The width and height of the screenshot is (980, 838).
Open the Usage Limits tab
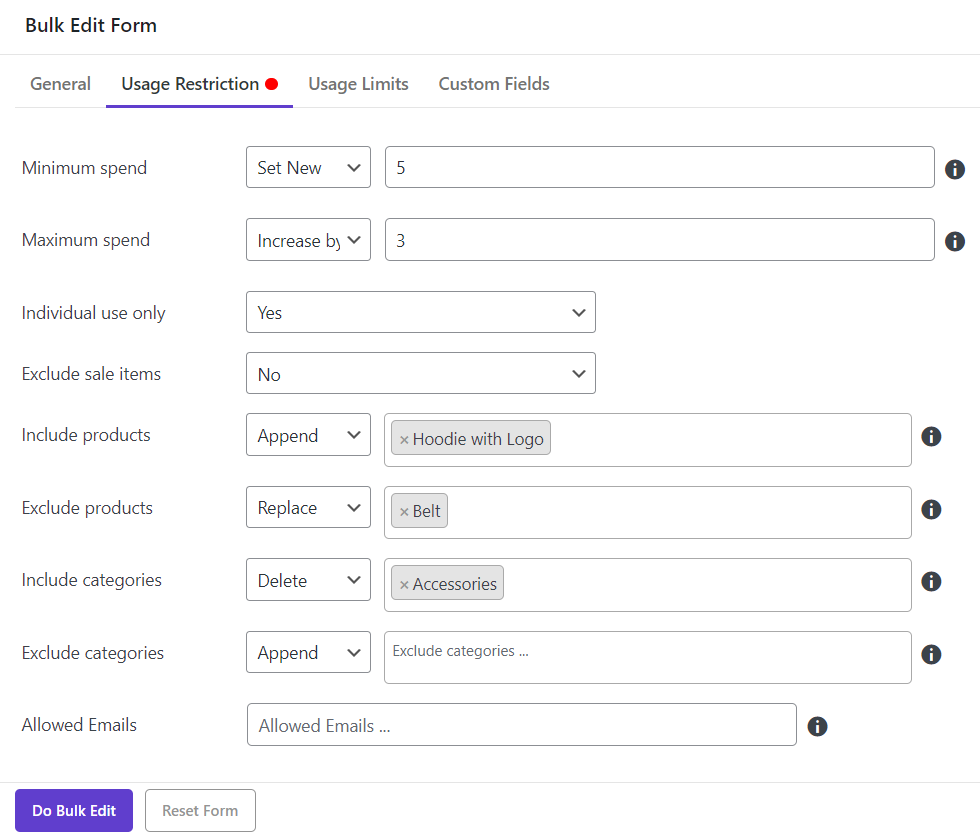click(x=358, y=84)
